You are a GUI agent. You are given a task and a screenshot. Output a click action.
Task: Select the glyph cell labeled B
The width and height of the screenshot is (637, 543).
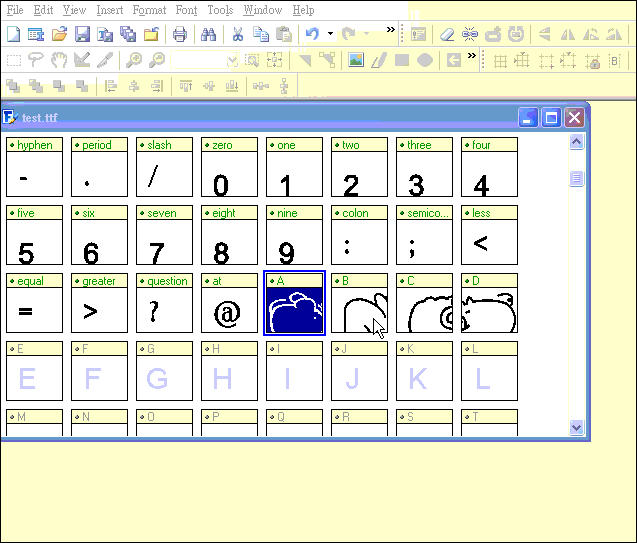pos(360,303)
